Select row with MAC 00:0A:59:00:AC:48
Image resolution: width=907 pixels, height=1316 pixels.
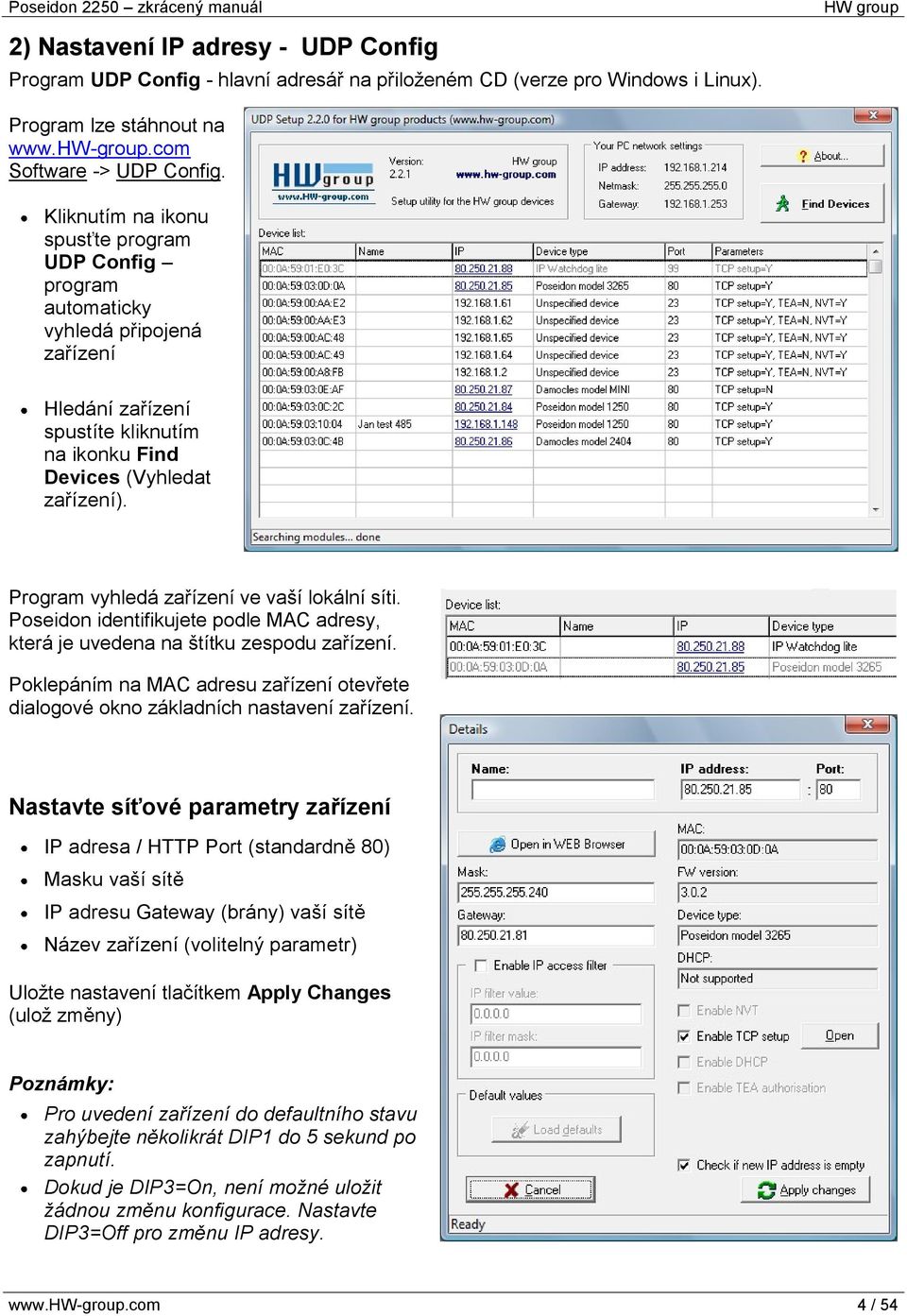[564, 337]
